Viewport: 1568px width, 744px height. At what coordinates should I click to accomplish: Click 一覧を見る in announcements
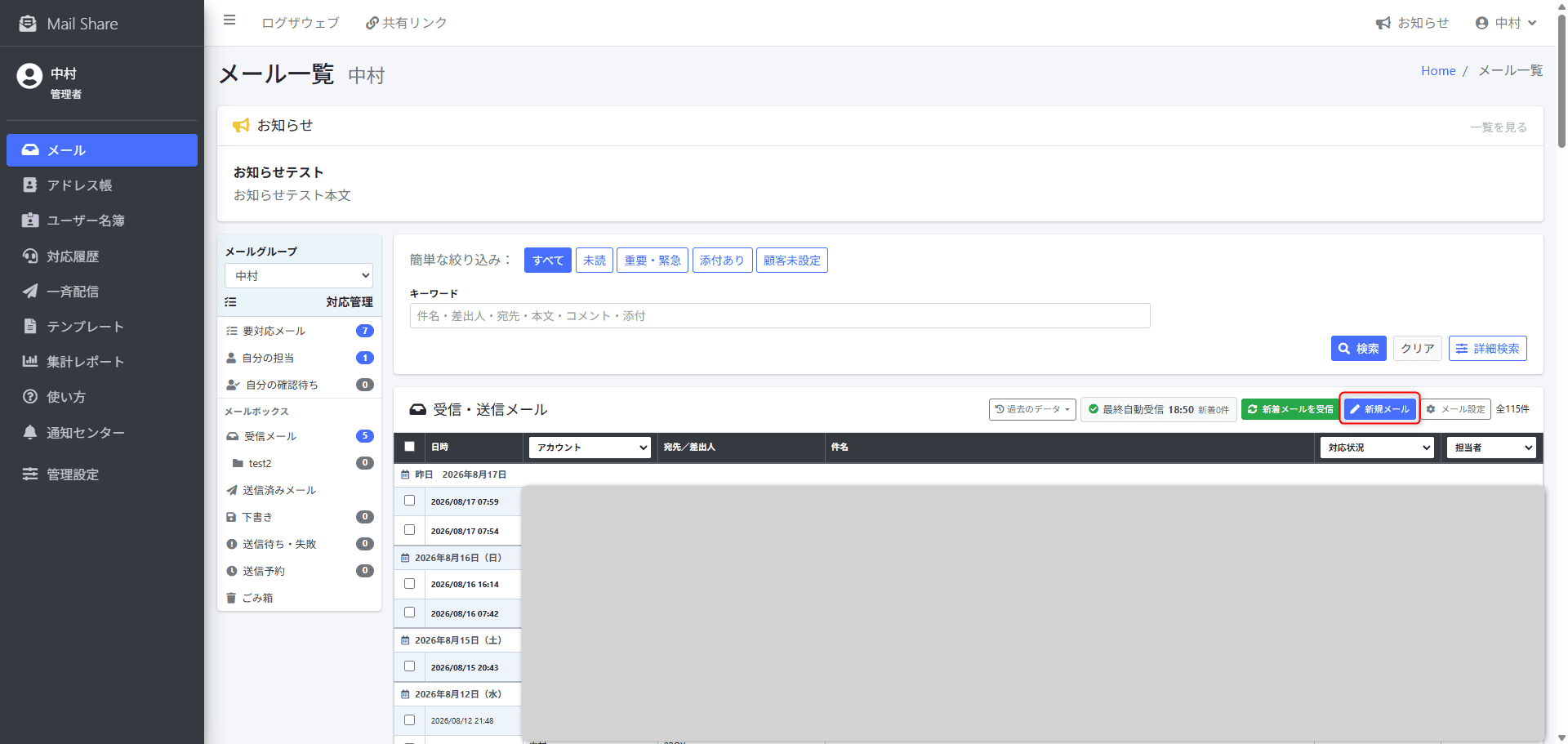coord(1499,127)
